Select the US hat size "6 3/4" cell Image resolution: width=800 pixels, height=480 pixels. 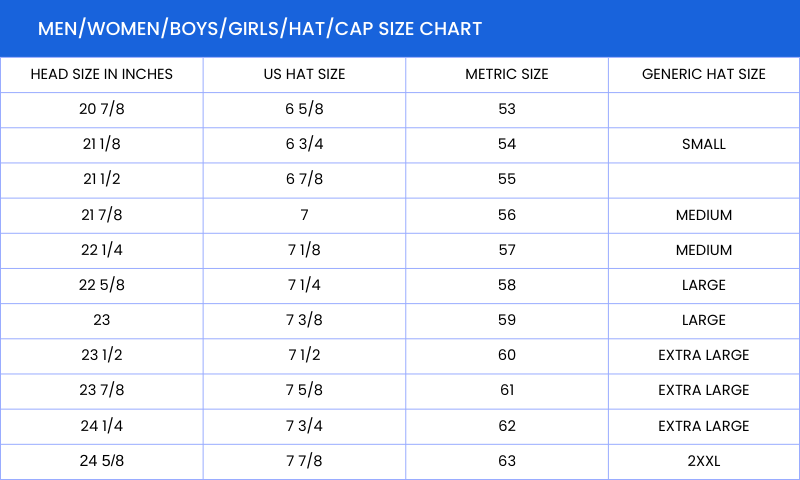click(304, 144)
